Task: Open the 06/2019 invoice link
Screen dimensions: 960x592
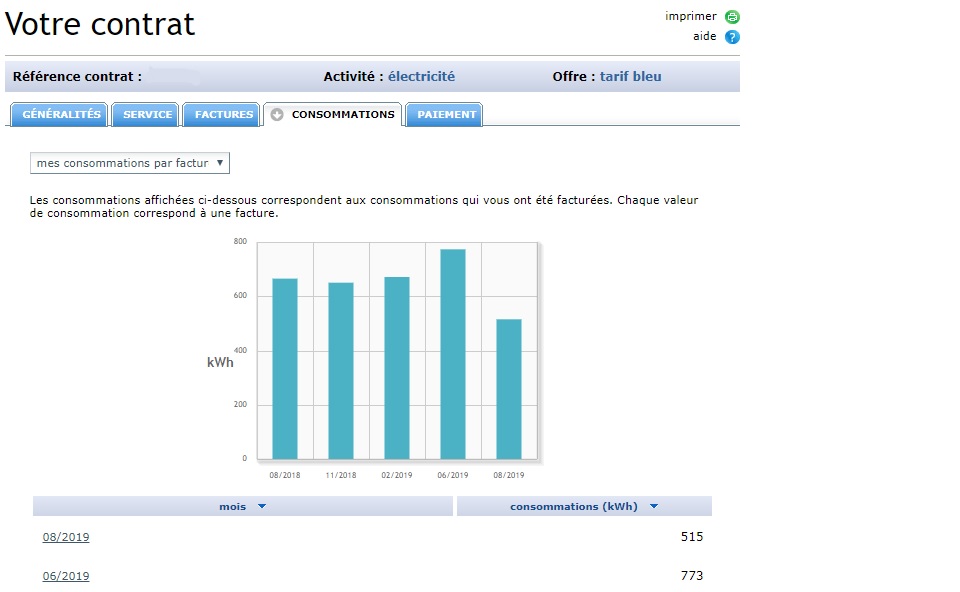Action: click(x=66, y=576)
